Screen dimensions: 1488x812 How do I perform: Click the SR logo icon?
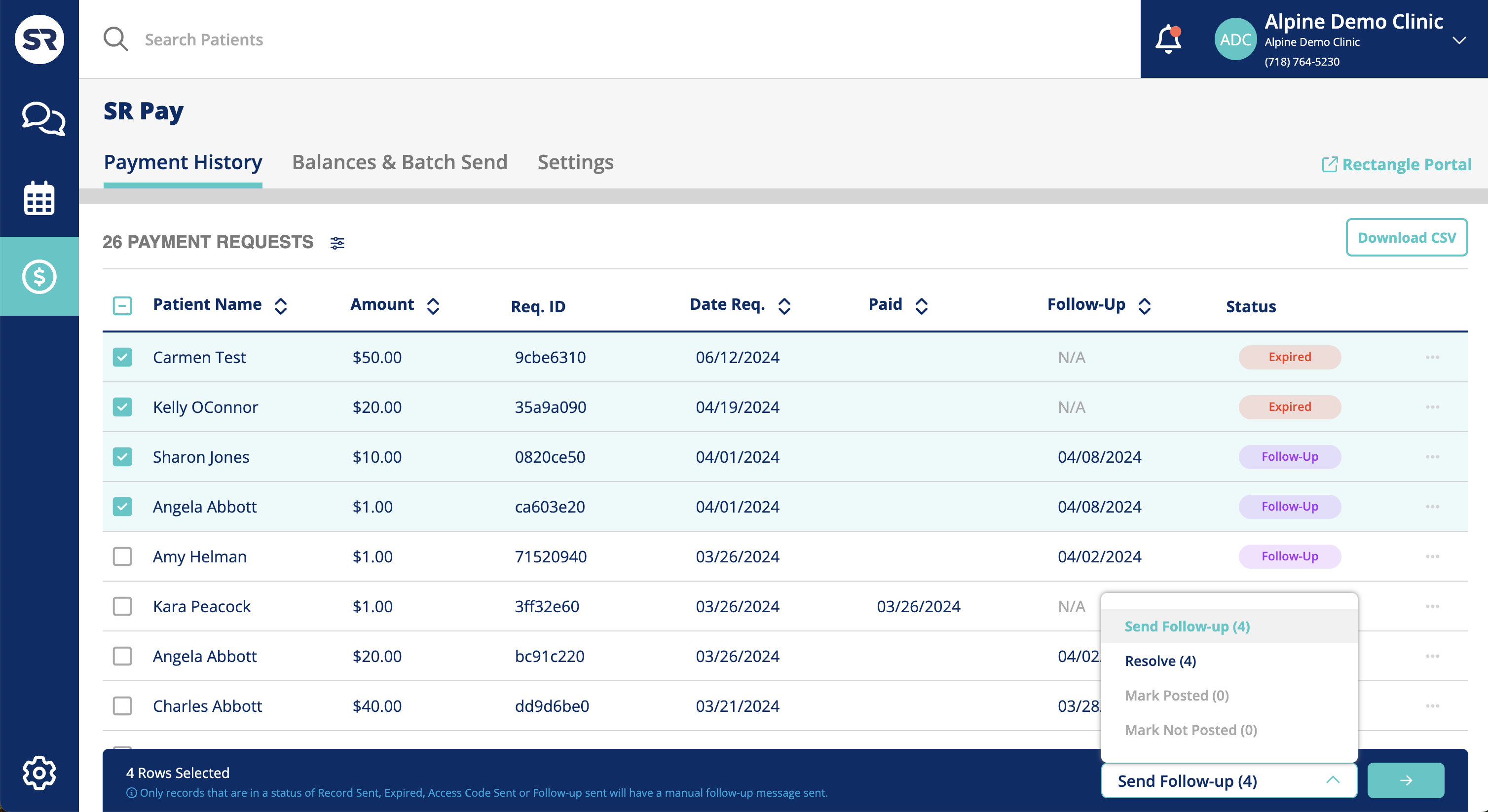(x=39, y=39)
